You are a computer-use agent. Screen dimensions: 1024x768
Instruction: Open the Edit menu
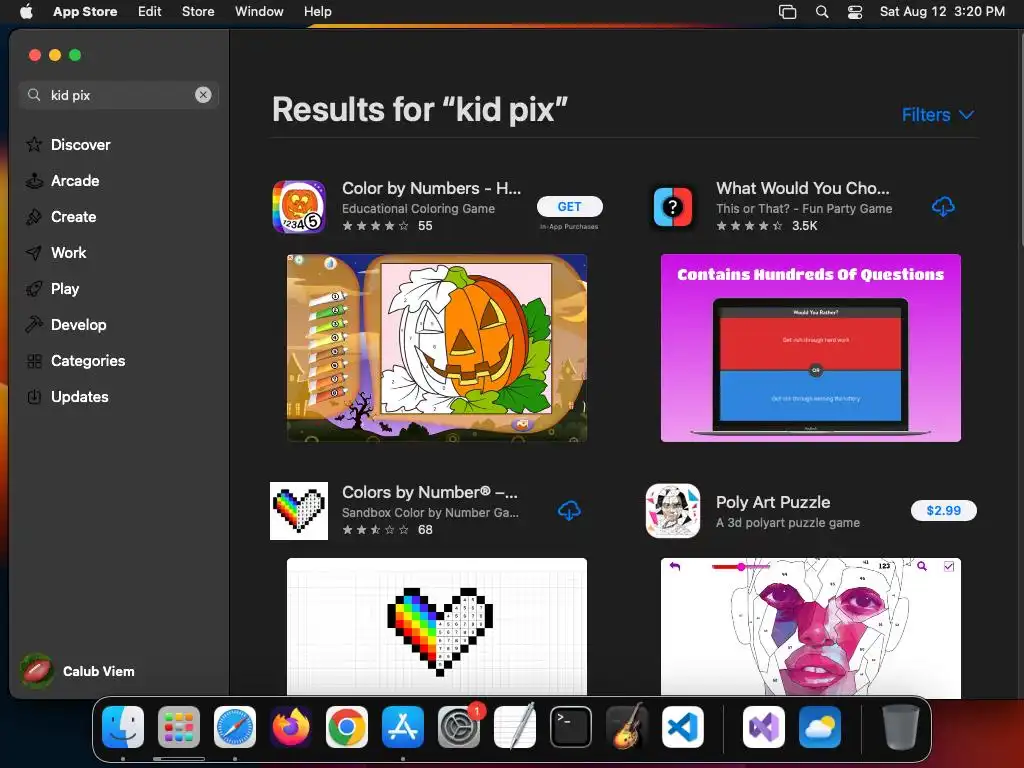click(x=150, y=12)
